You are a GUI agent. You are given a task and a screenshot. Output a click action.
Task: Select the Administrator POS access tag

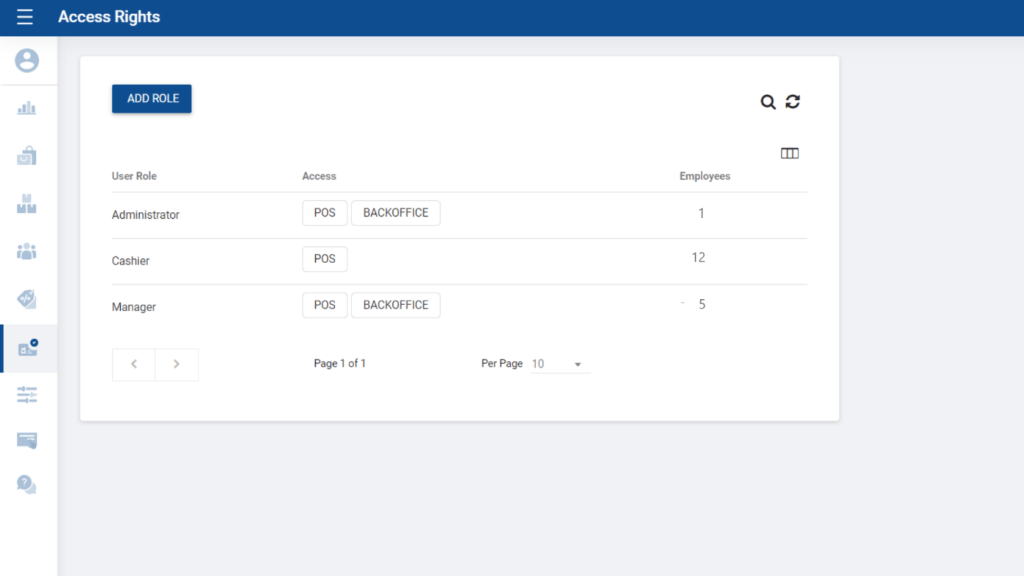[x=325, y=213]
